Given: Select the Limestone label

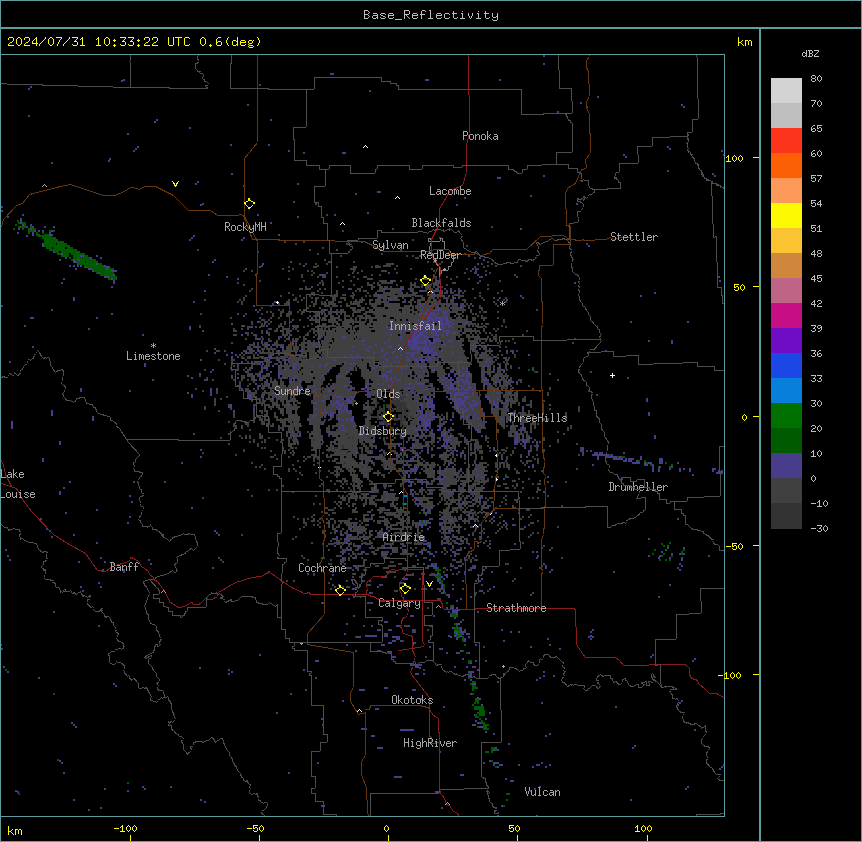Looking at the screenshot, I should [x=153, y=356].
